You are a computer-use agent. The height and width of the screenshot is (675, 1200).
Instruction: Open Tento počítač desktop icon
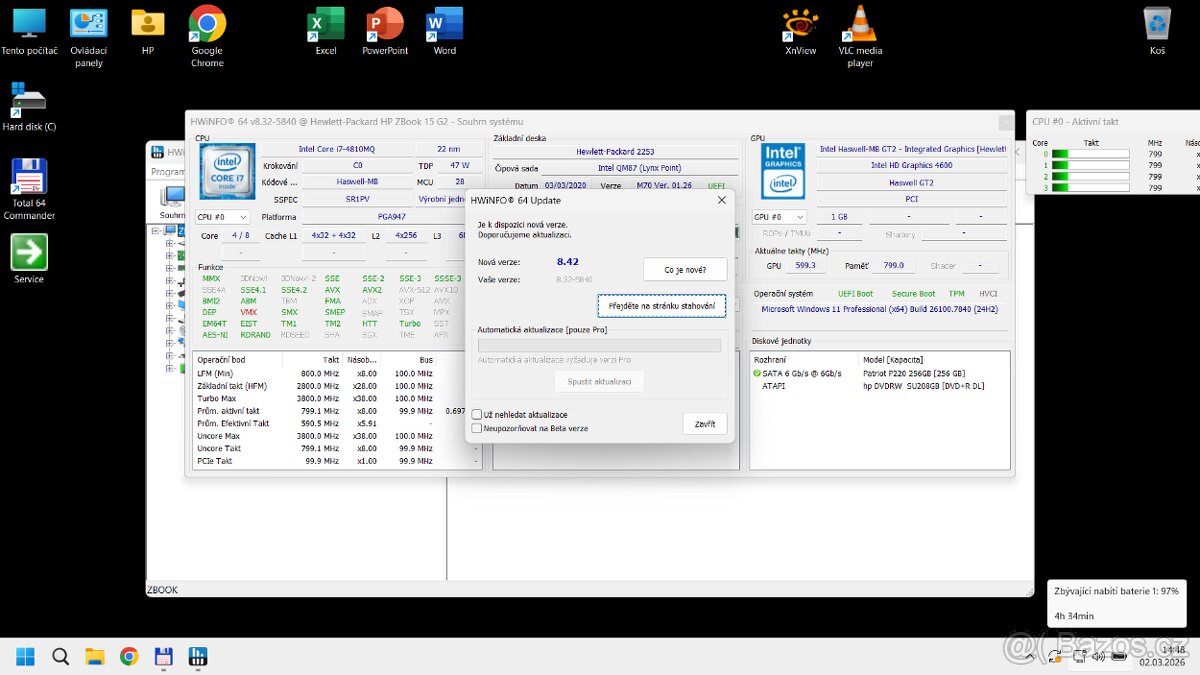tap(29, 31)
